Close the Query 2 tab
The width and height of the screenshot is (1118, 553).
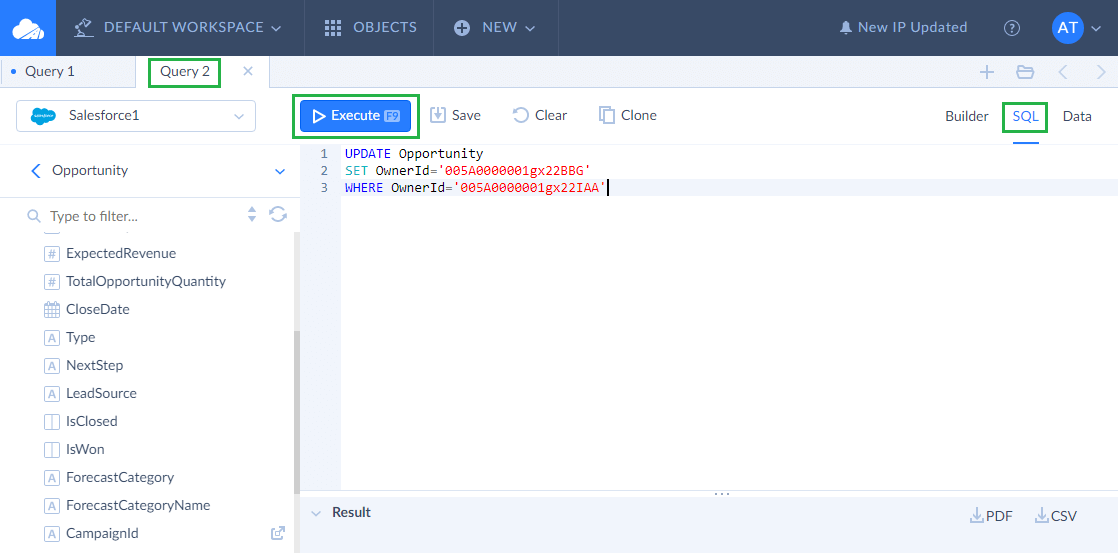click(248, 71)
